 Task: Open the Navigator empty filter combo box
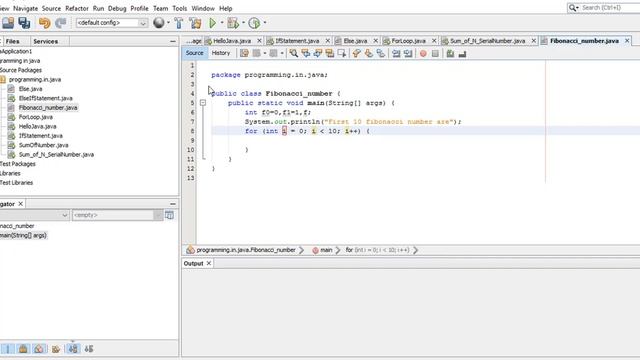pos(118,215)
